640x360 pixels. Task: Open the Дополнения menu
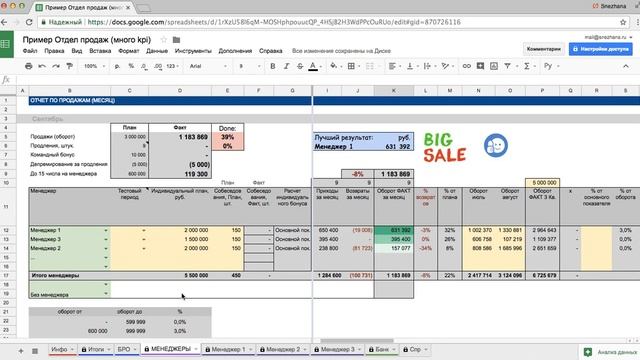pos(235,51)
